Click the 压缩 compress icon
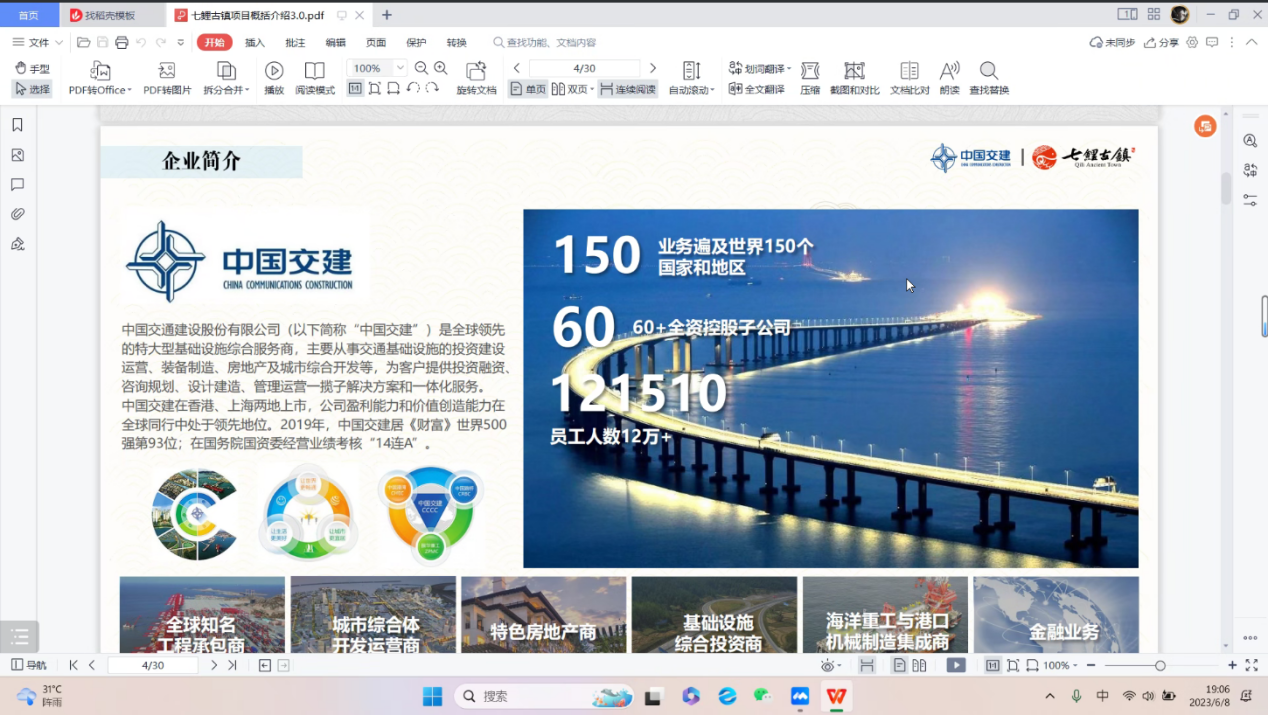Viewport: 1268px width, 715px height. click(810, 71)
